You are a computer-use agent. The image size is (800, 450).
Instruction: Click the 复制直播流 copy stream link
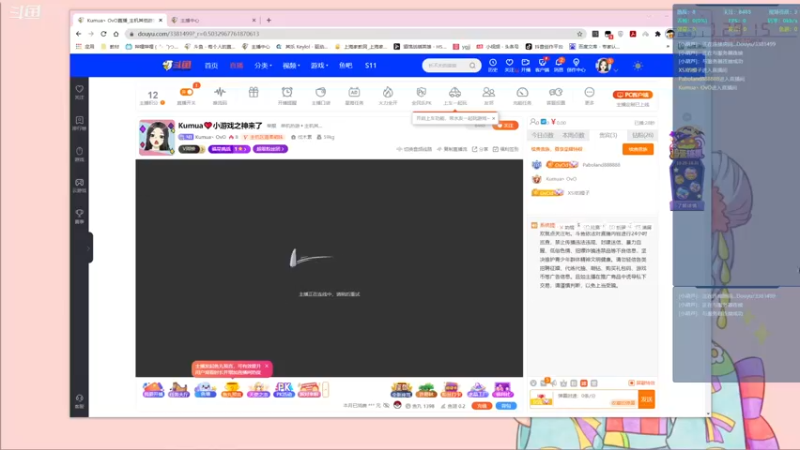[452, 149]
